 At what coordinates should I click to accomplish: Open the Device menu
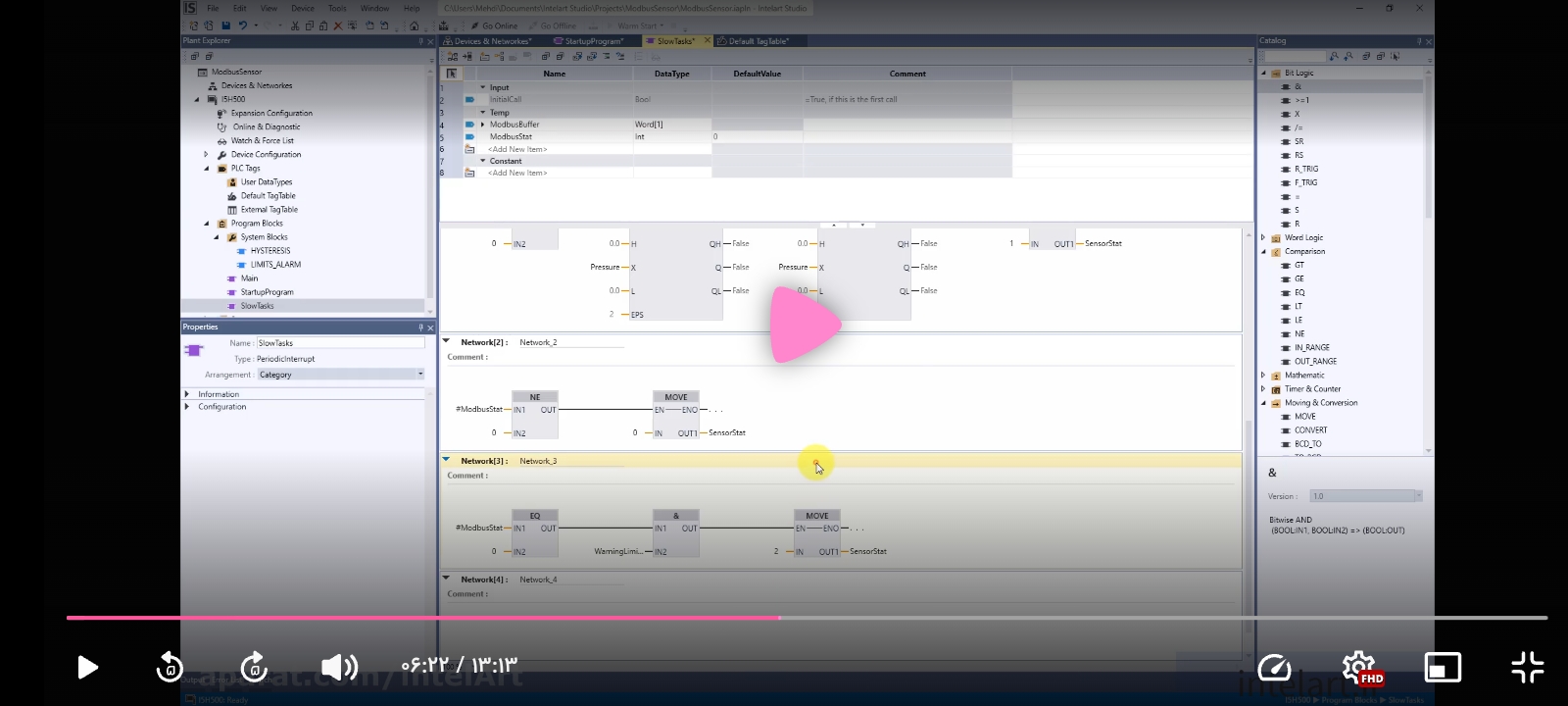[x=303, y=8]
